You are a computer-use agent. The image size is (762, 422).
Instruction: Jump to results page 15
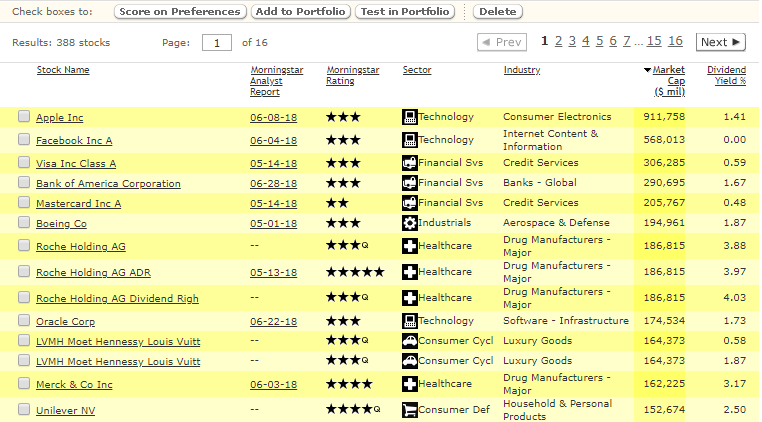654,42
